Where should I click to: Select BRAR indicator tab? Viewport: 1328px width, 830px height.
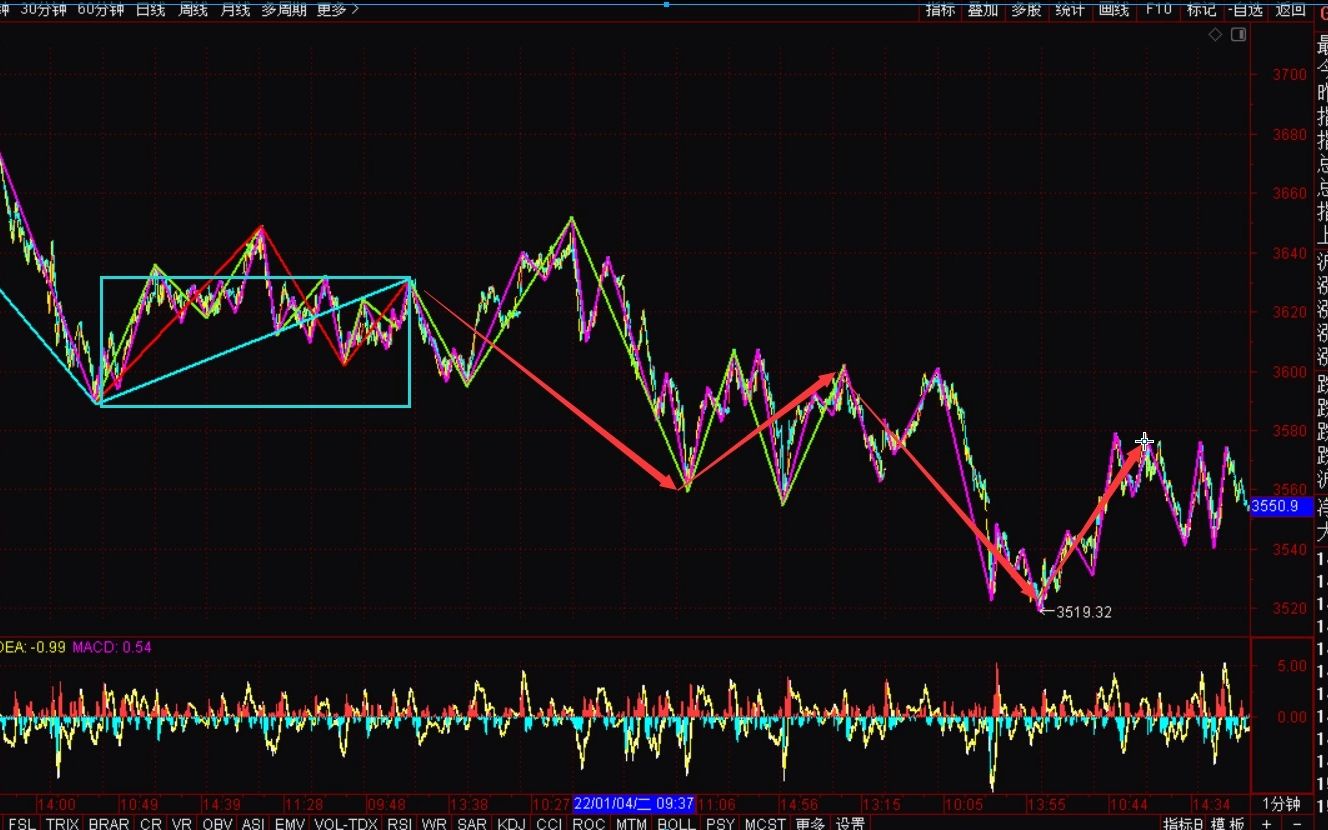(x=108, y=823)
